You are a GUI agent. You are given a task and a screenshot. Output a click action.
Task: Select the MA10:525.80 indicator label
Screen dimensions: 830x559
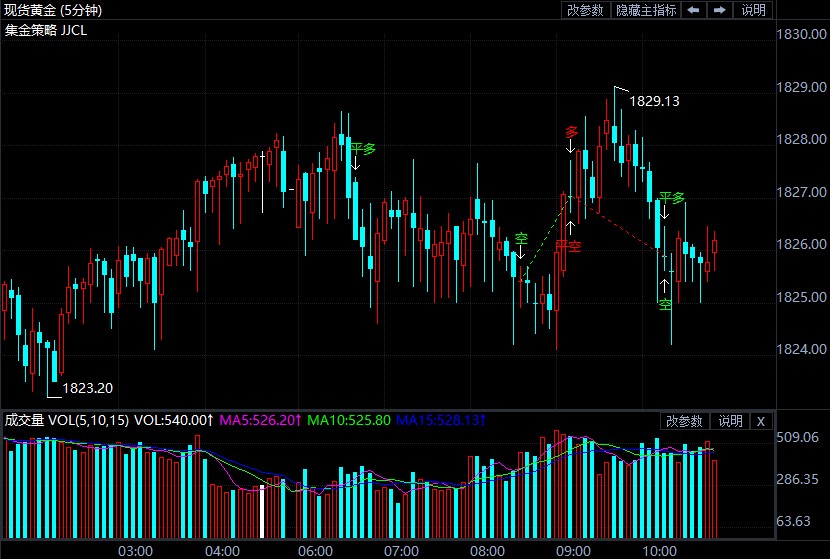[x=349, y=420]
